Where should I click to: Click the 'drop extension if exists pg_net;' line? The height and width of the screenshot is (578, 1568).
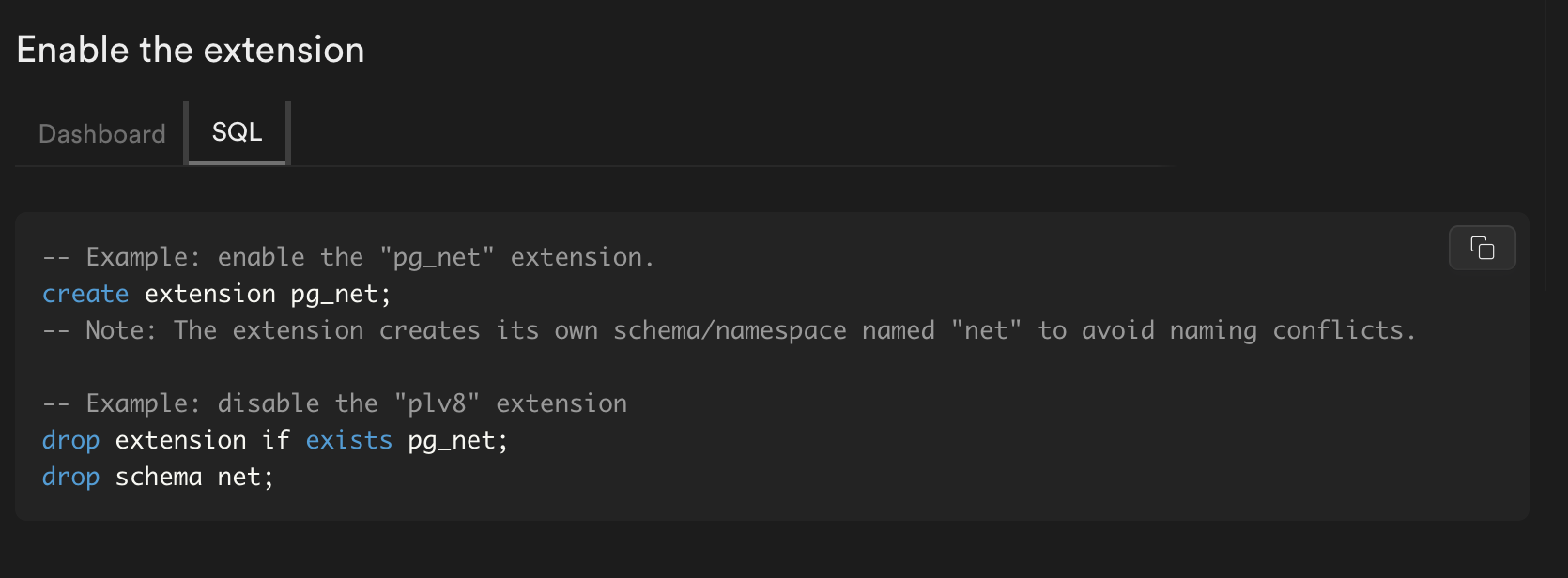(274, 439)
